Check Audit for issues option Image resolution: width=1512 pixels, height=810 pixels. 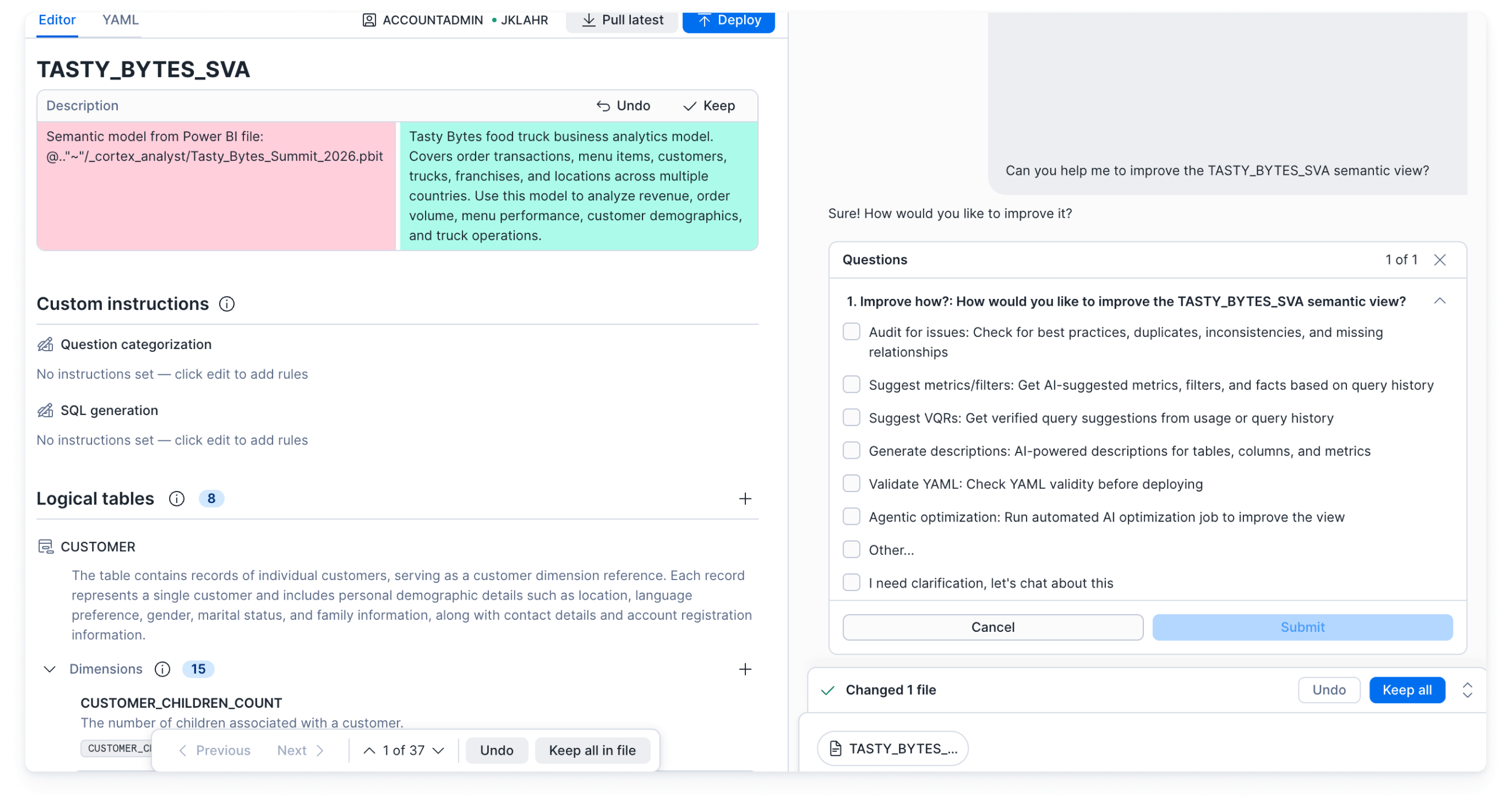click(x=851, y=332)
